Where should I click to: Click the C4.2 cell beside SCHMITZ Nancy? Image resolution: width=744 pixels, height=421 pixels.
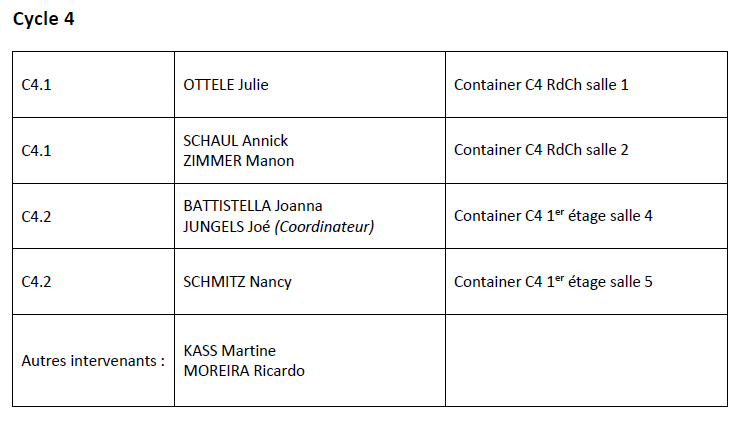point(36,281)
